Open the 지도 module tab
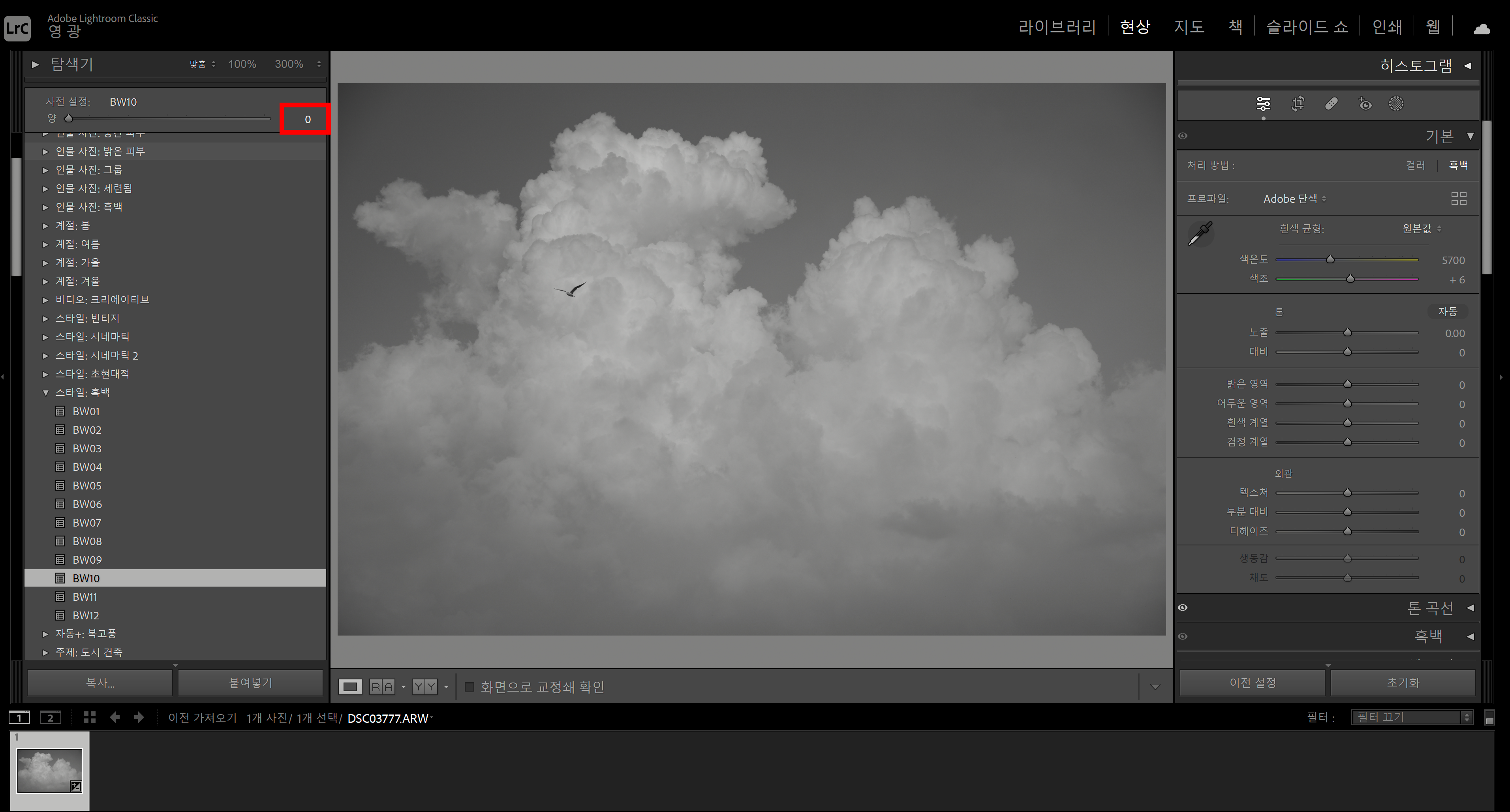The image size is (1510, 812). pos(1189,27)
